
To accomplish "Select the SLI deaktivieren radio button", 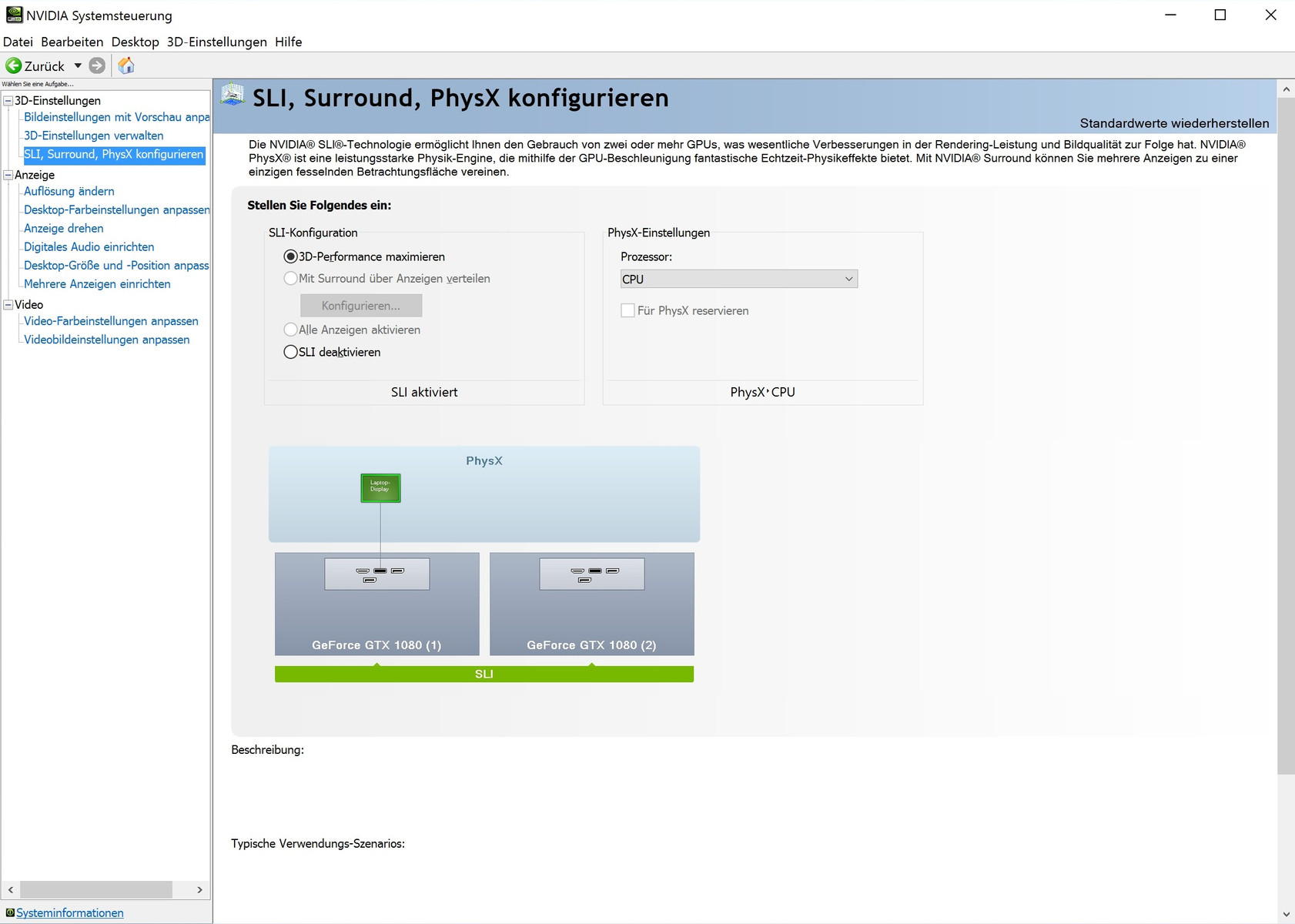I will pyautogui.click(x=290, y=352).
